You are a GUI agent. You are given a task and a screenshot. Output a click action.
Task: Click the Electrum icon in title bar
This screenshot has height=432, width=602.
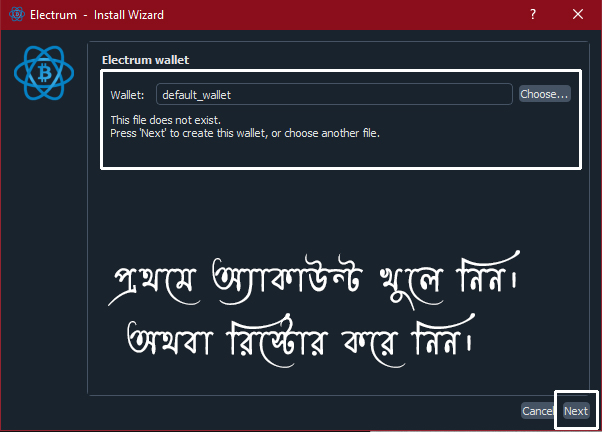tap(17, 15)
